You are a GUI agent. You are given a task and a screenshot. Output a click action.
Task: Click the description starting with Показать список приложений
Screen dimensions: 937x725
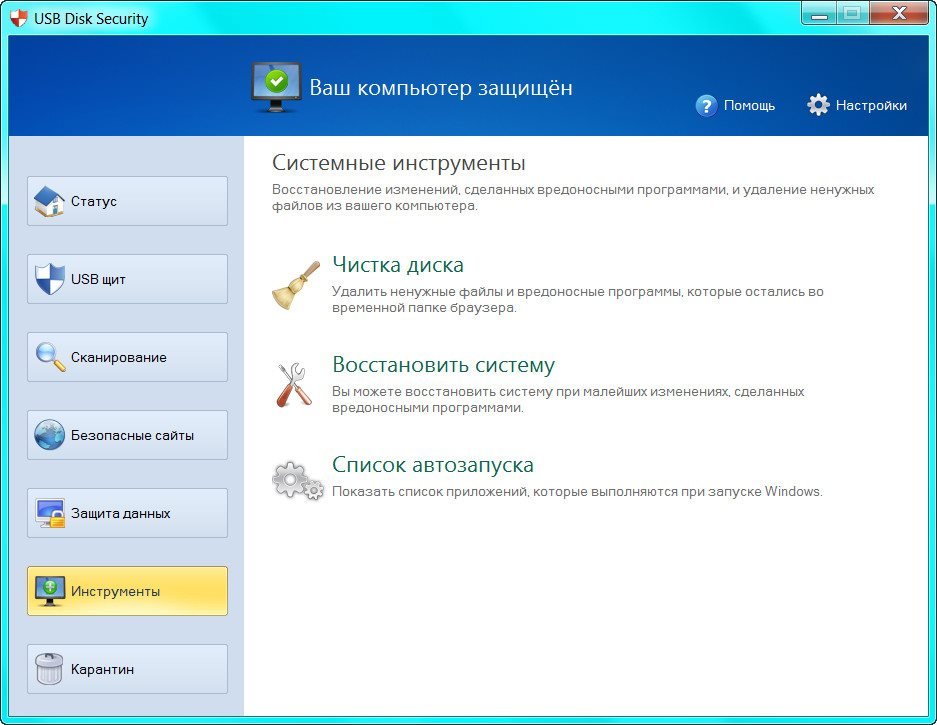(577, 491)
